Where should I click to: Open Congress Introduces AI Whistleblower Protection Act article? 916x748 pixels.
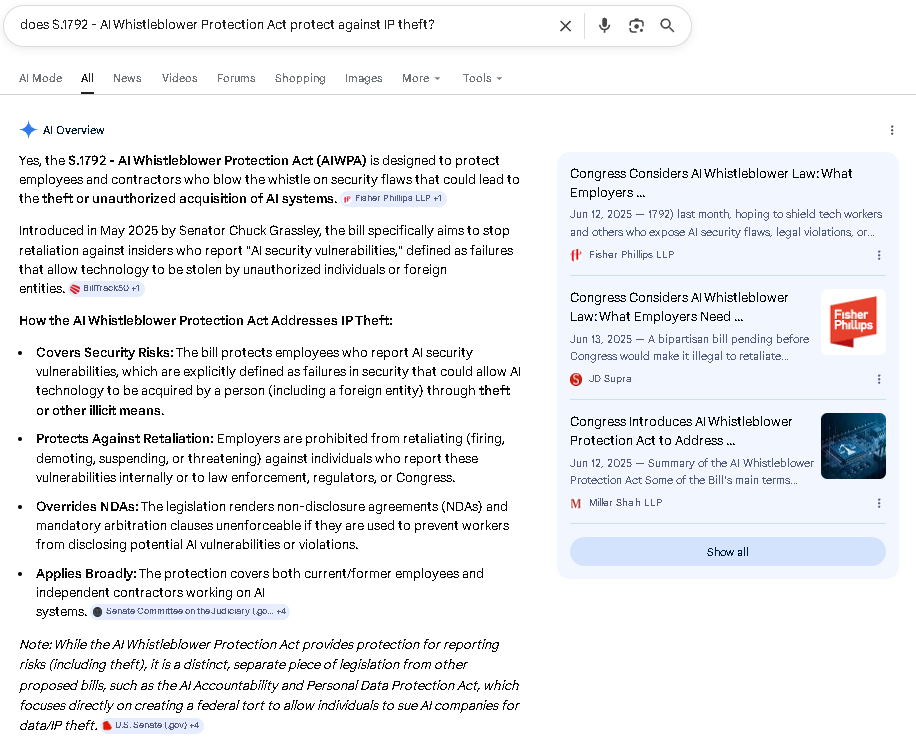click(x=681, y=431)
